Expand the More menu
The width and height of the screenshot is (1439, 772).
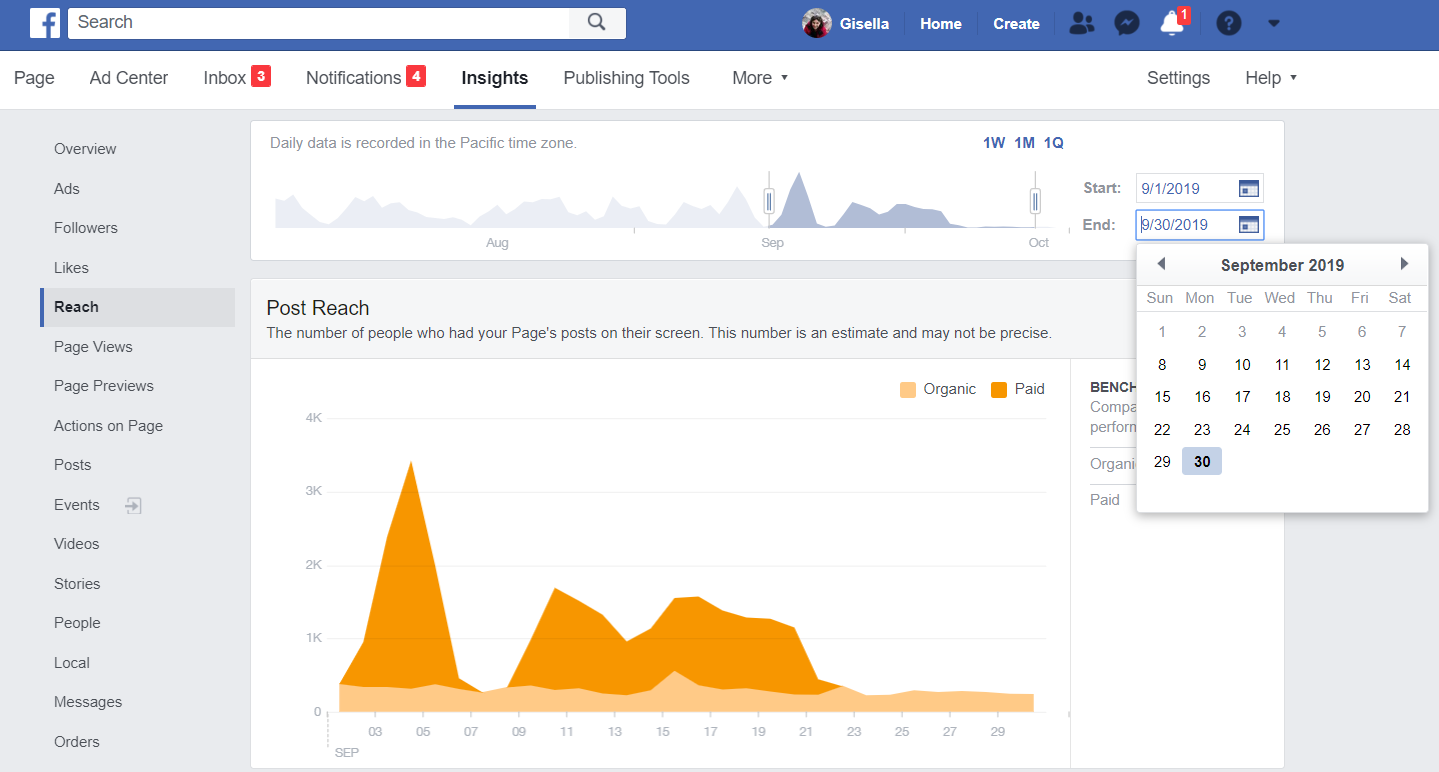[760, 78]
